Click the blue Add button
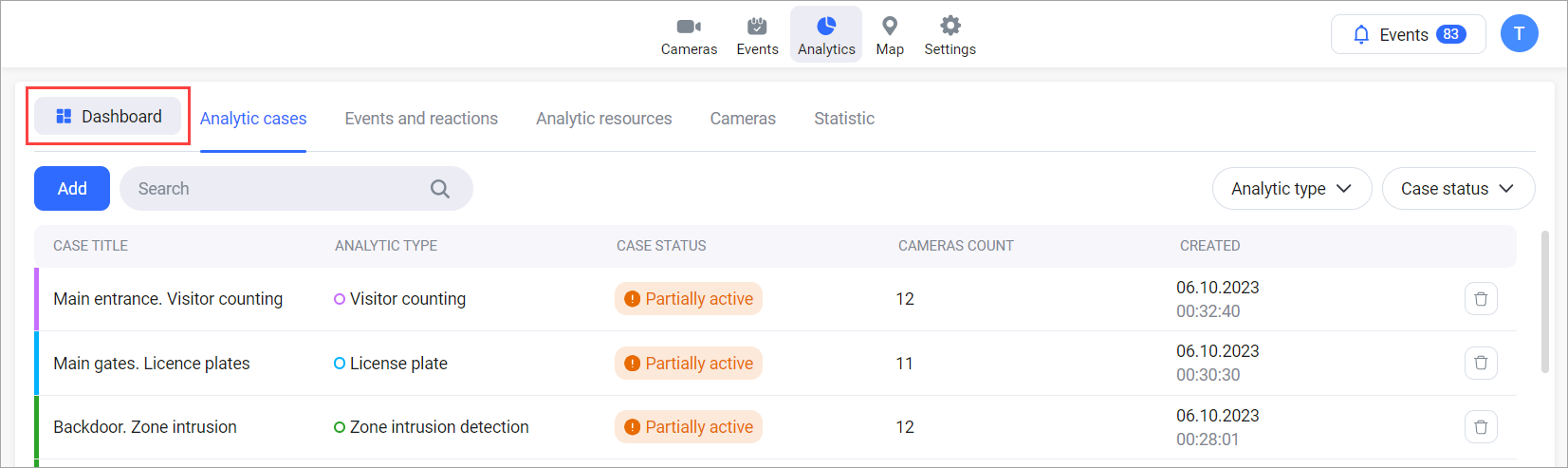The width and height of the screenshot is (1568, 468). pos(72,189)
